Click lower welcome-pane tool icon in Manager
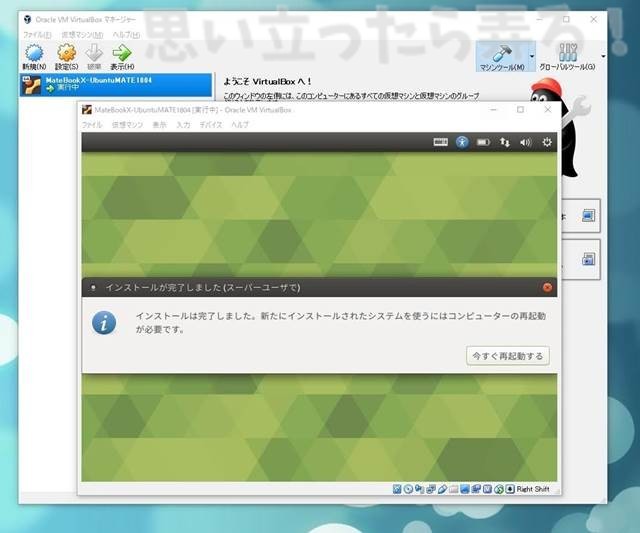Image resolution: width=640 pixels, height=533 pixels. point(588,259)
